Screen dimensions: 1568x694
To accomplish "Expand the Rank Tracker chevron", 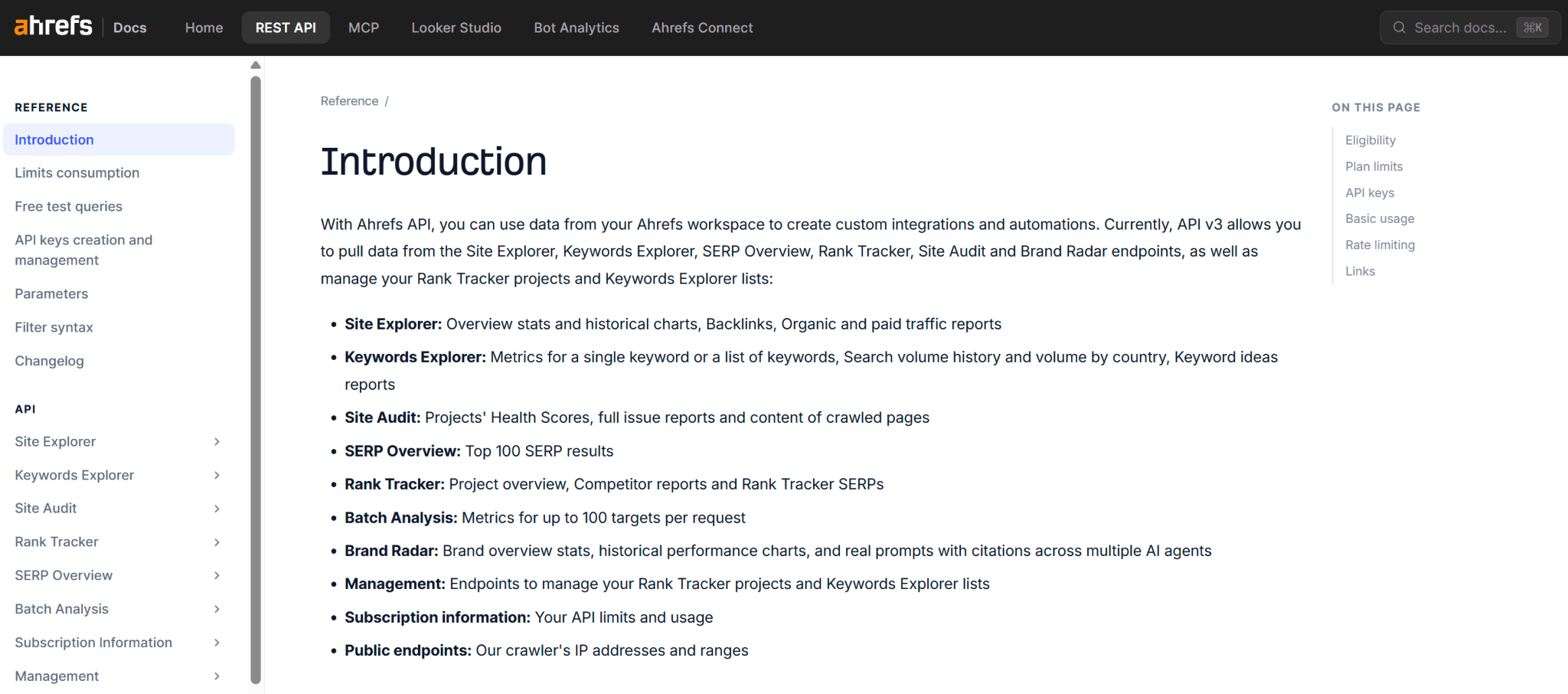I will (217, 542).
